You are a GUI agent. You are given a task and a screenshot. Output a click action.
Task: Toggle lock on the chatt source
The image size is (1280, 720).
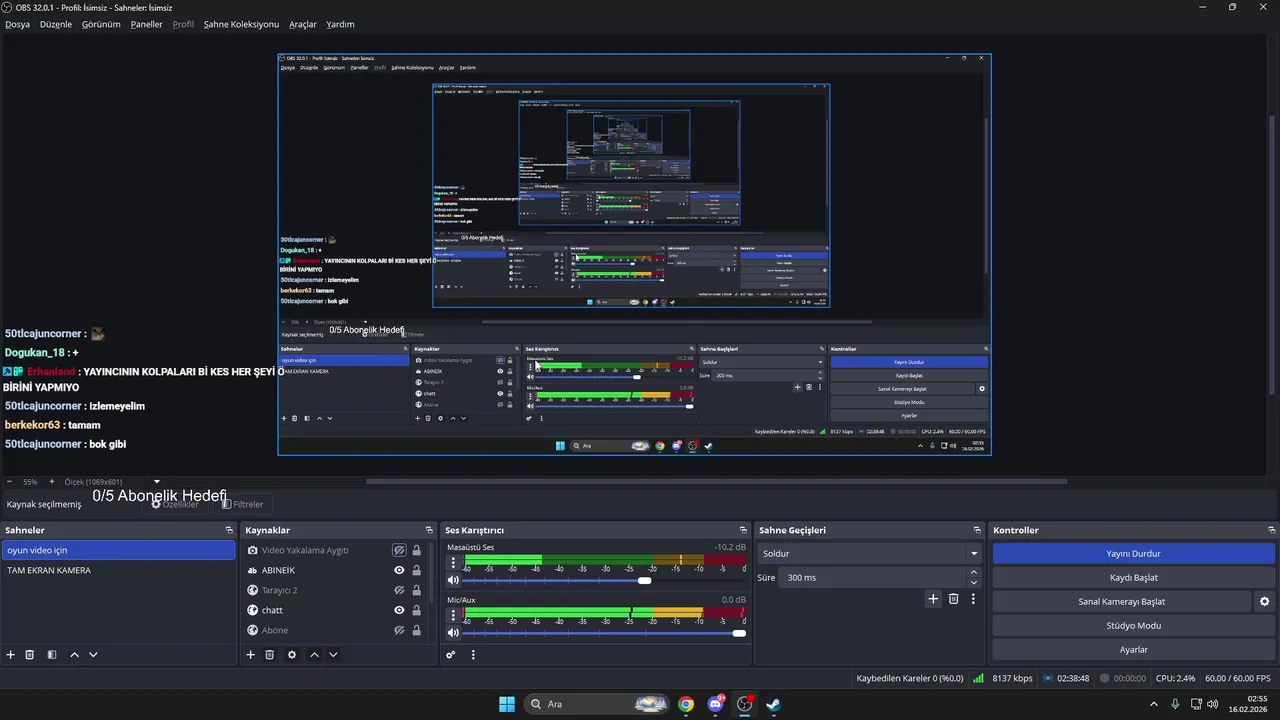click(x=416, y=610)
